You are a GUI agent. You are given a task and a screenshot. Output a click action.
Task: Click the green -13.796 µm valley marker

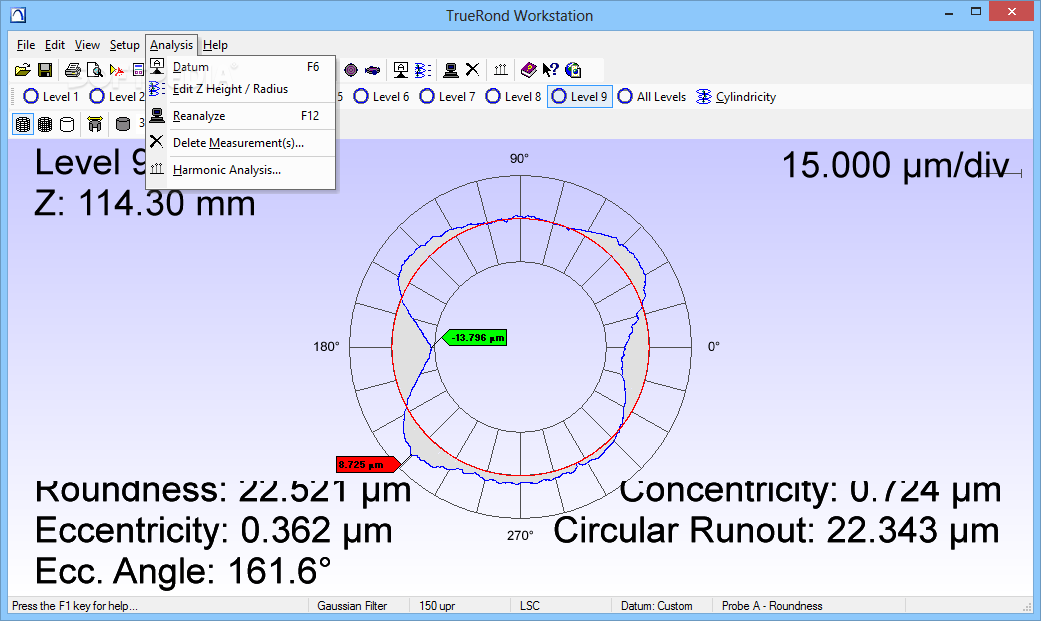click(474, 337)
